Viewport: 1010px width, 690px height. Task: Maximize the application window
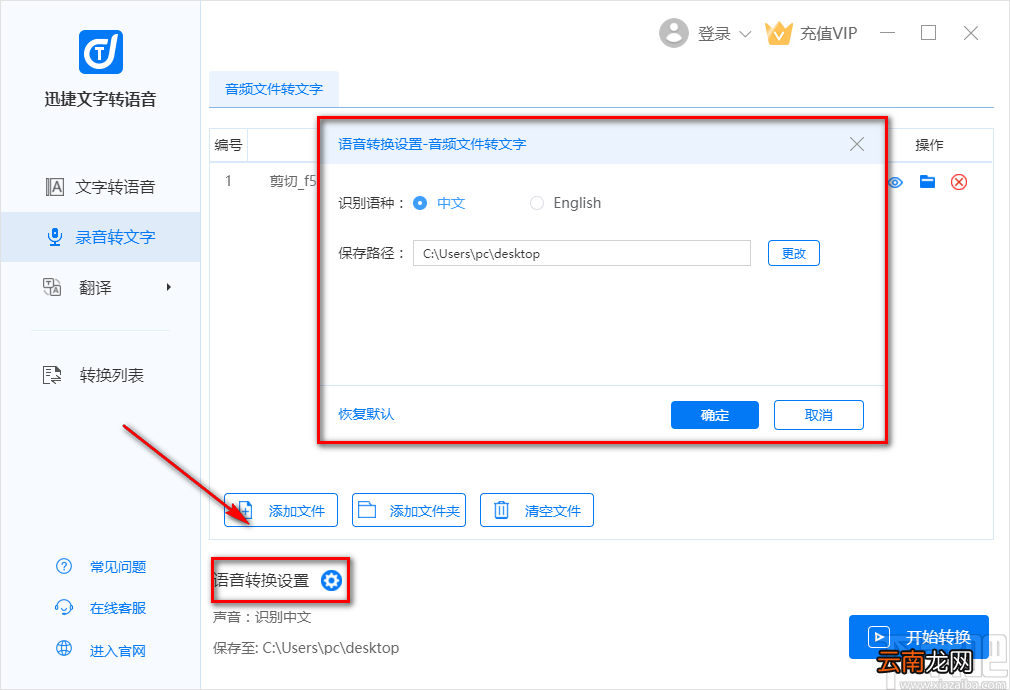pos(928,33)
